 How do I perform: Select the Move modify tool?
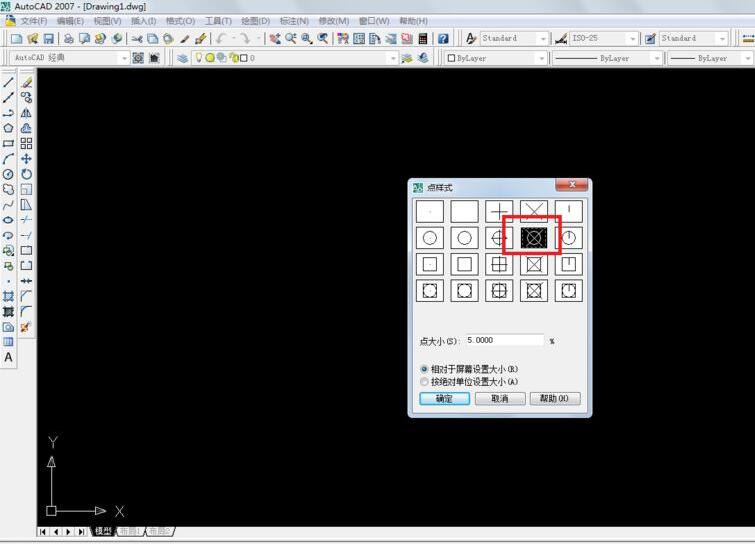(26, 159)
